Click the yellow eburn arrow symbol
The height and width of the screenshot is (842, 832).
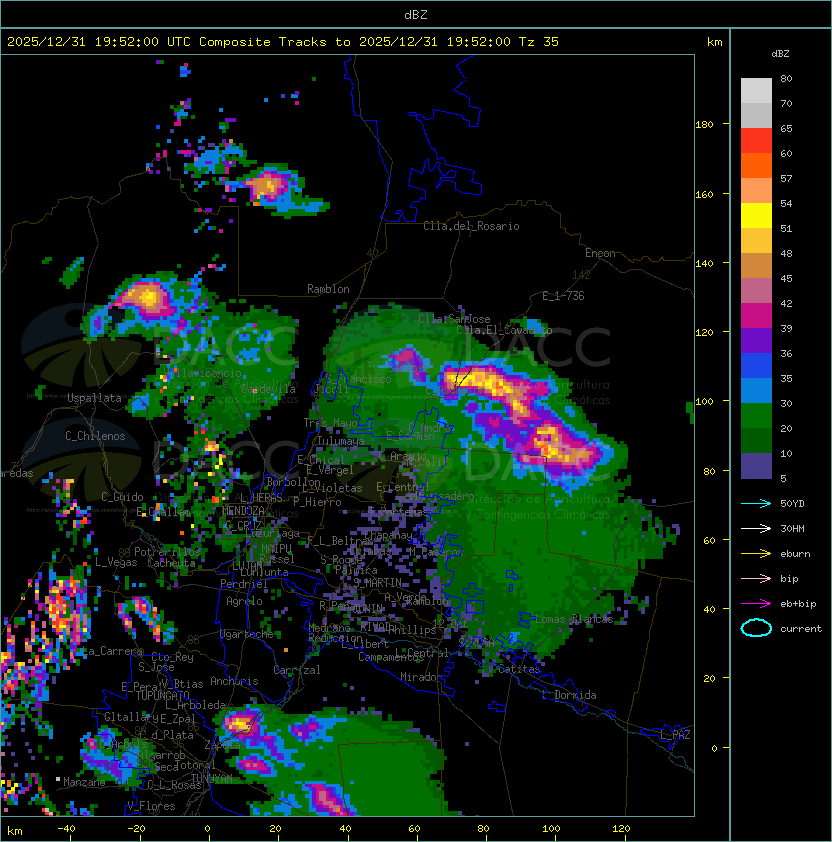[x=756, y=554]
